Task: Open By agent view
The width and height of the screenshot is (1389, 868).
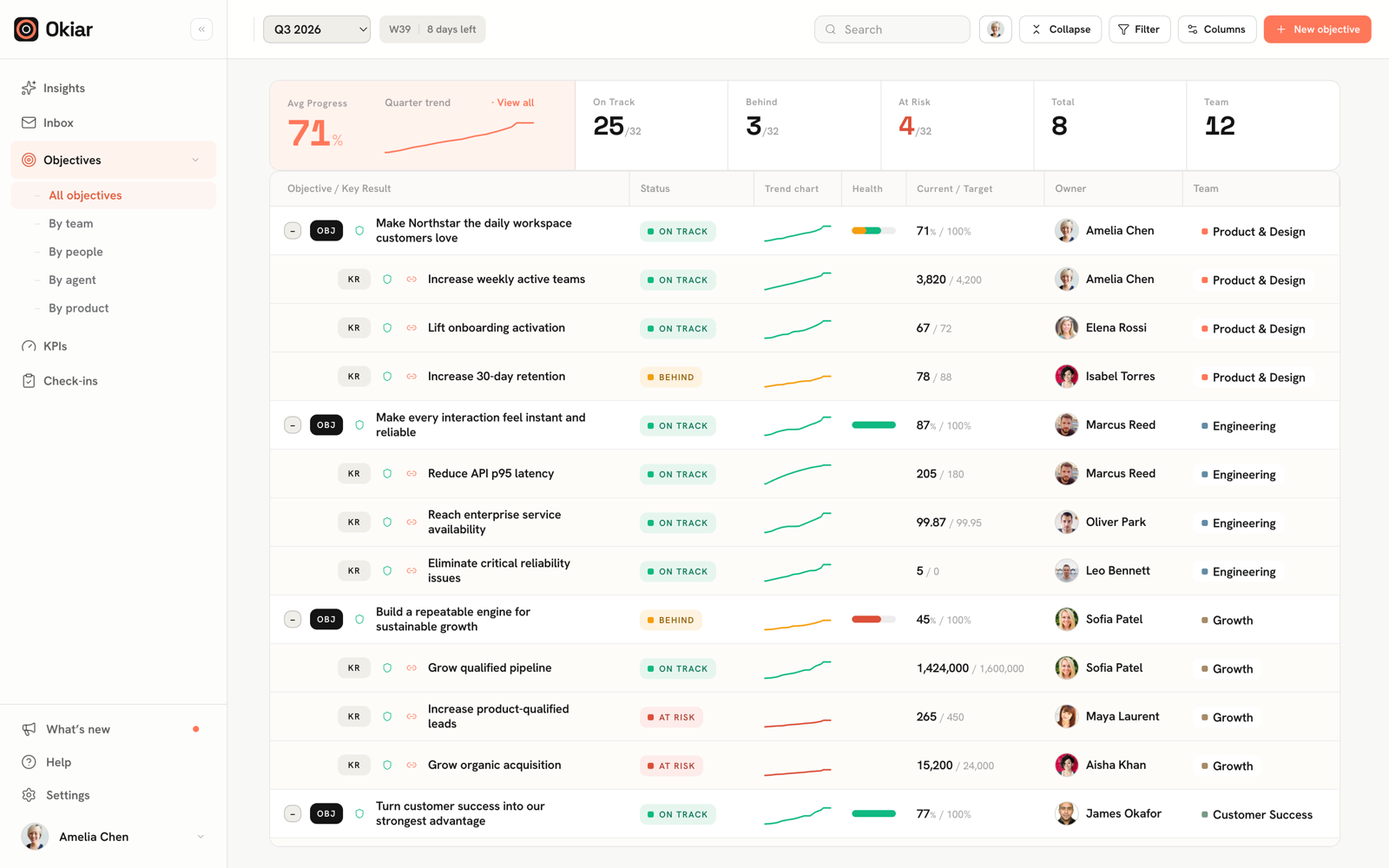Action: click(72, 280)
